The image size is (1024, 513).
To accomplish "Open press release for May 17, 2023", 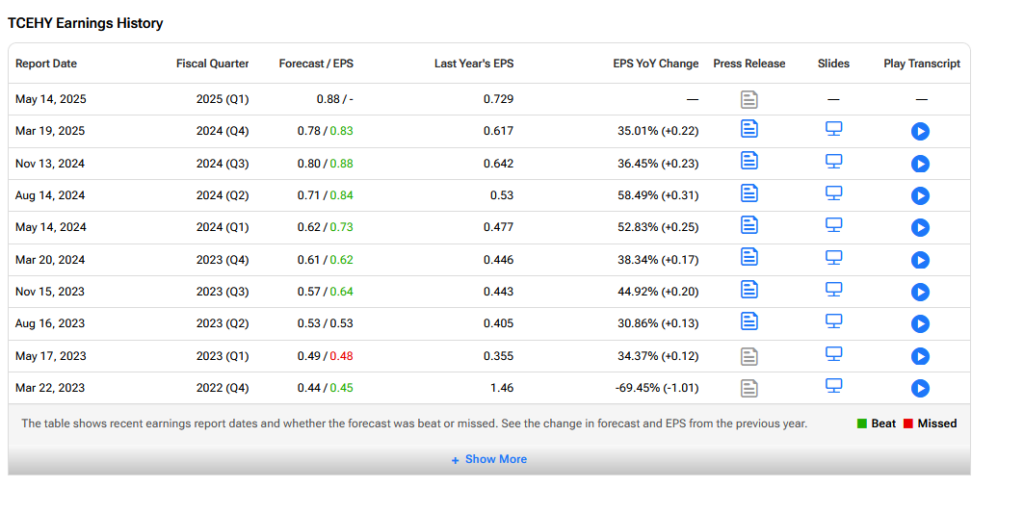I will (749, 356).
